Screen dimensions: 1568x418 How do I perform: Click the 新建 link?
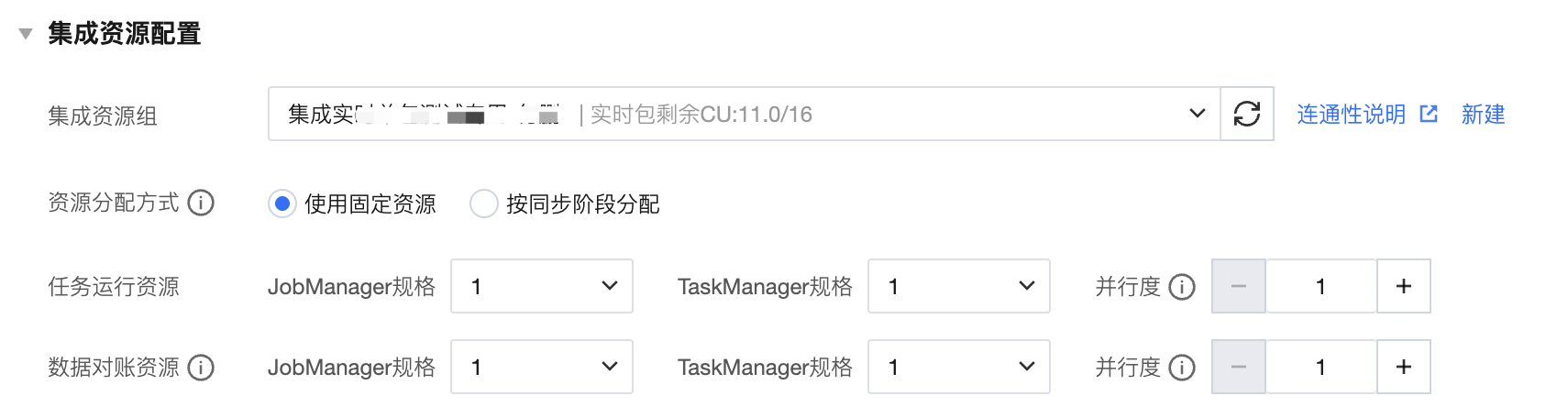click(x=1483, y=115)
